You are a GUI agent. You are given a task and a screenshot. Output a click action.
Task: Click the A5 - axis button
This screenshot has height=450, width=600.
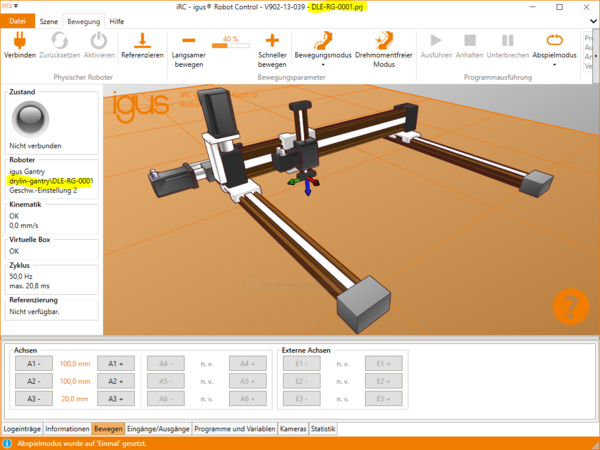[166, 381]
